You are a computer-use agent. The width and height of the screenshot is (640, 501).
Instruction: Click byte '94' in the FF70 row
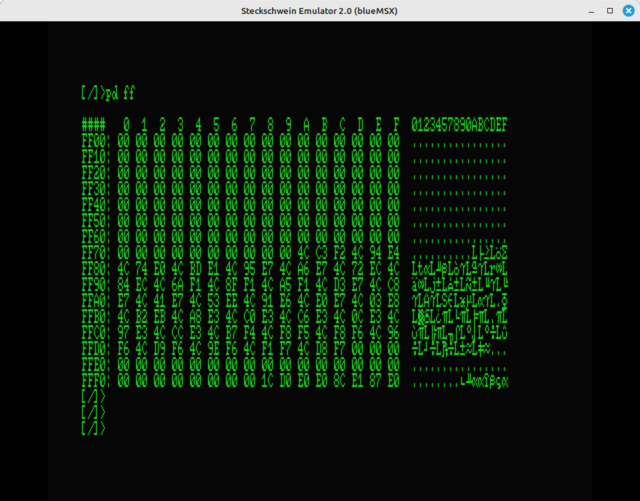pyautogui.click(x=375, y=253)
